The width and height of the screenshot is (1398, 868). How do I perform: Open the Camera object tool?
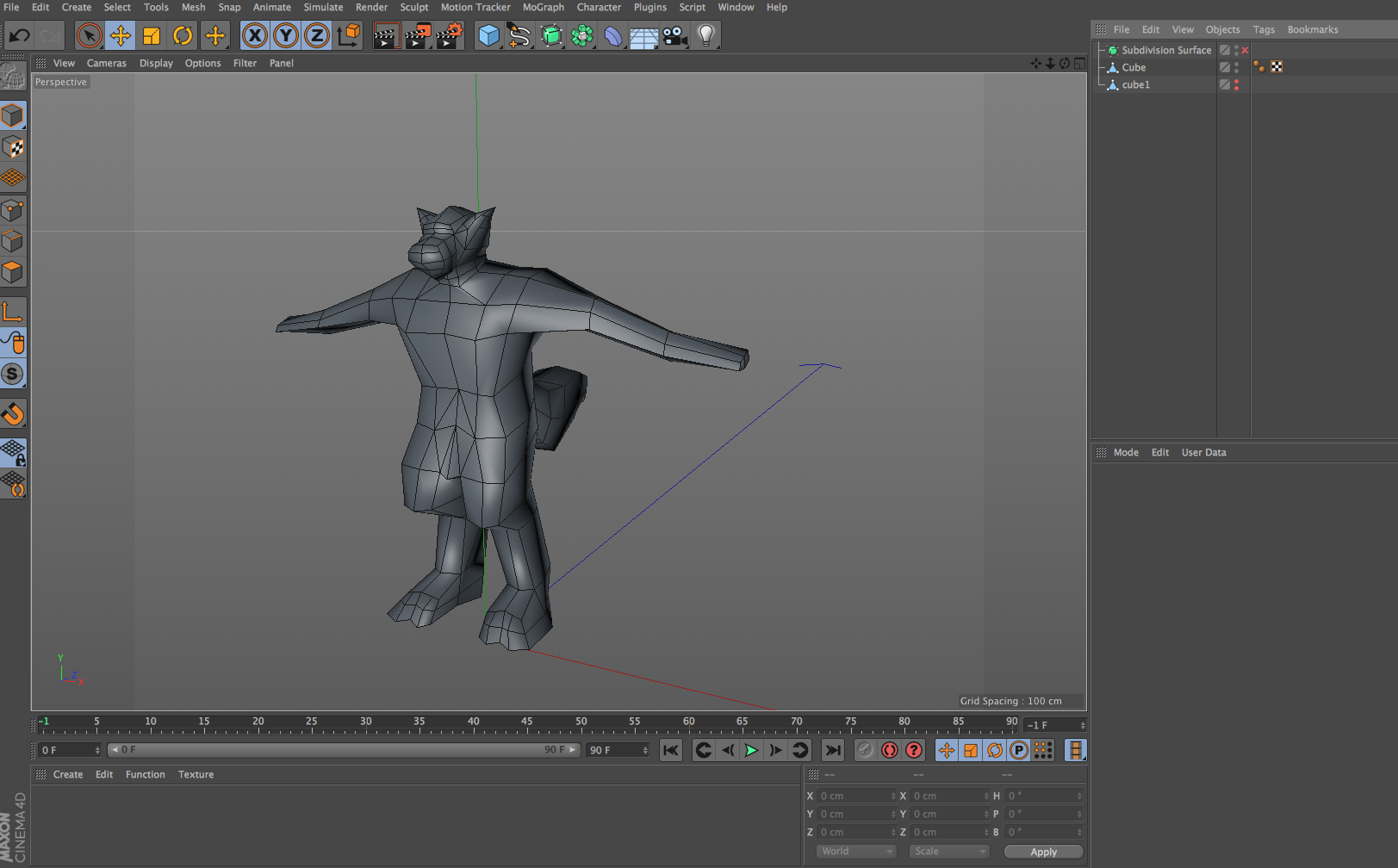pyautogui.click(x=675, y=36)
